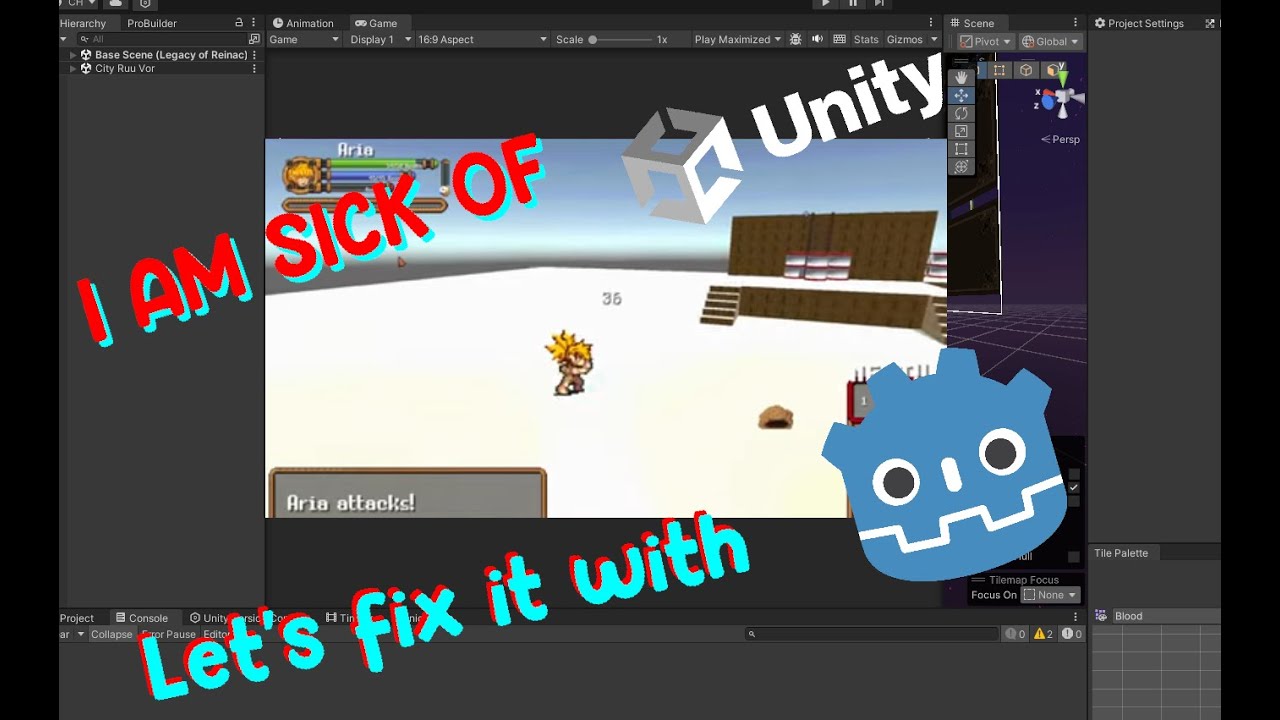
Task: Toggle Console error count filter
Action: click(x=1072, y=634)
